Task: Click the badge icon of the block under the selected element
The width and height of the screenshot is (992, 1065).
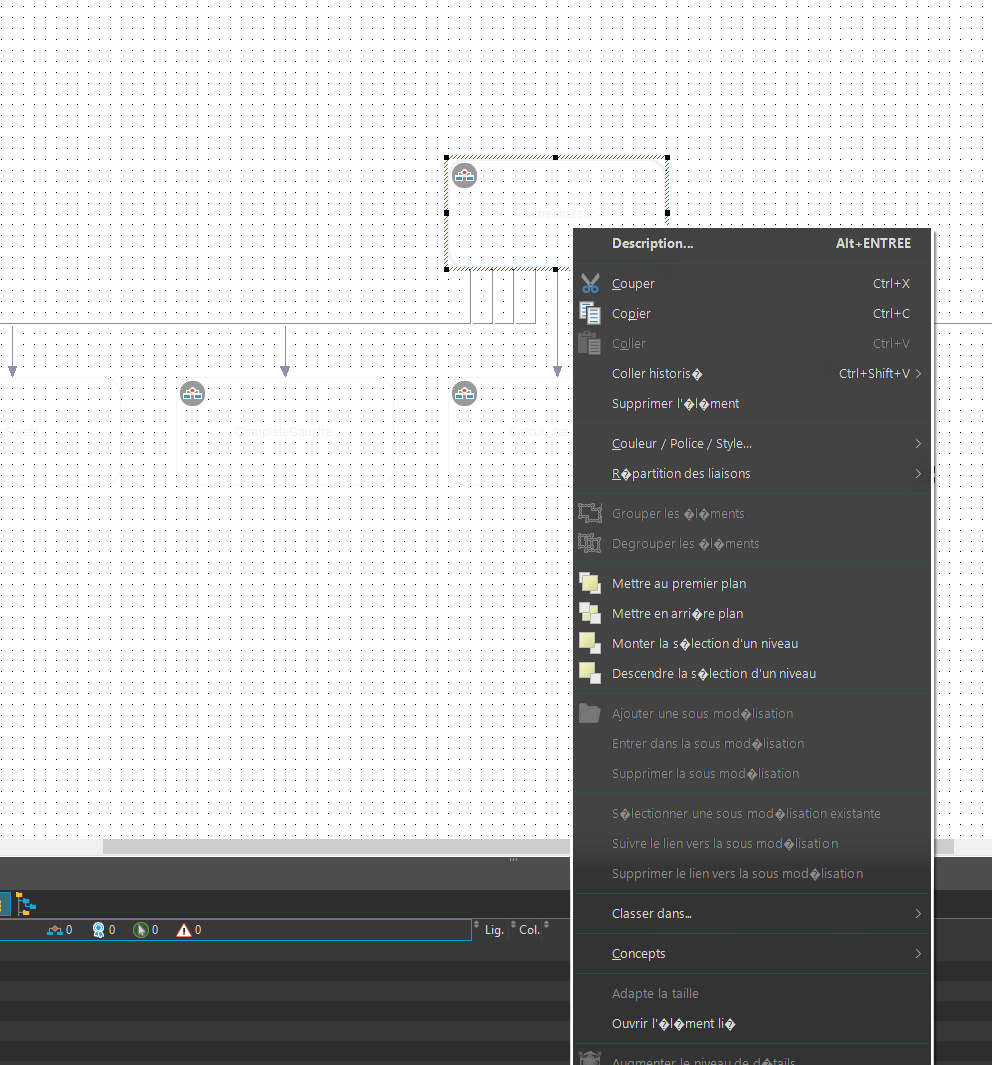Action: 464,394
